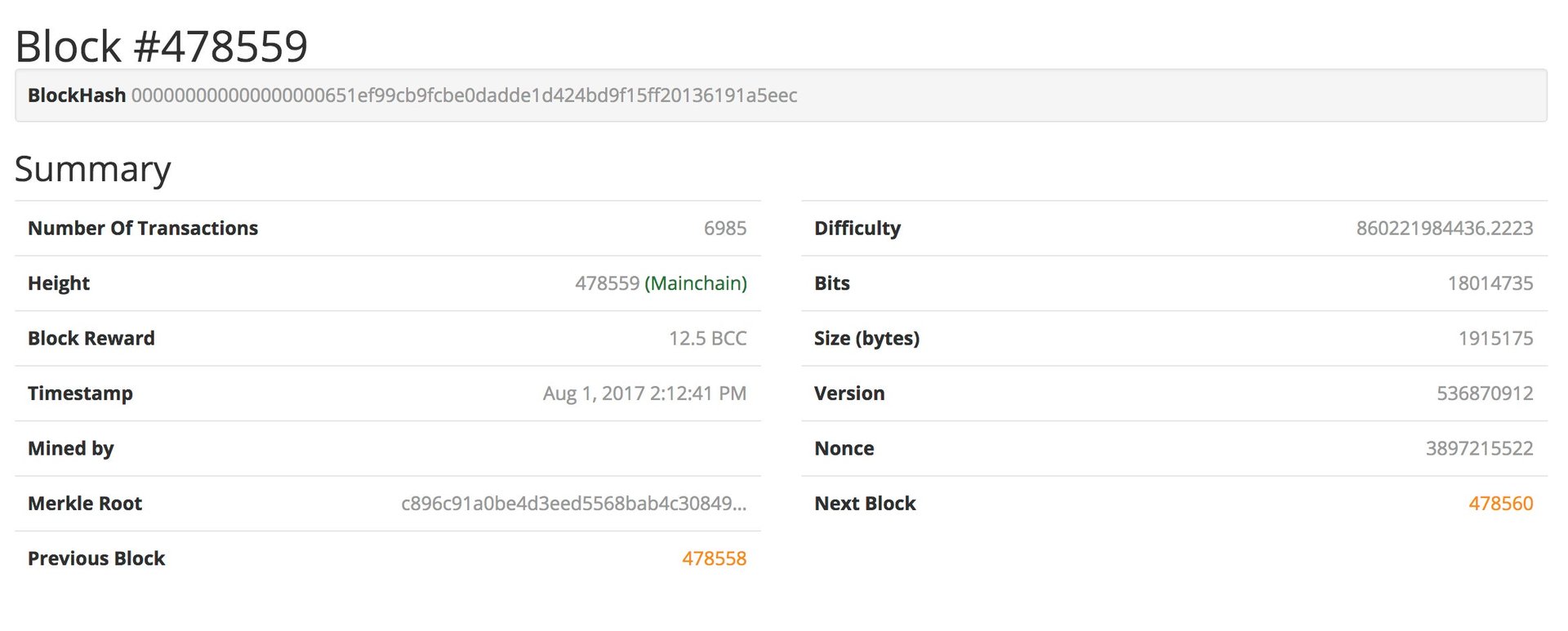The width and height of the screenshot is (1568, 631).
Task: Click the BlockHash bold label
Action: click(77, 96)
